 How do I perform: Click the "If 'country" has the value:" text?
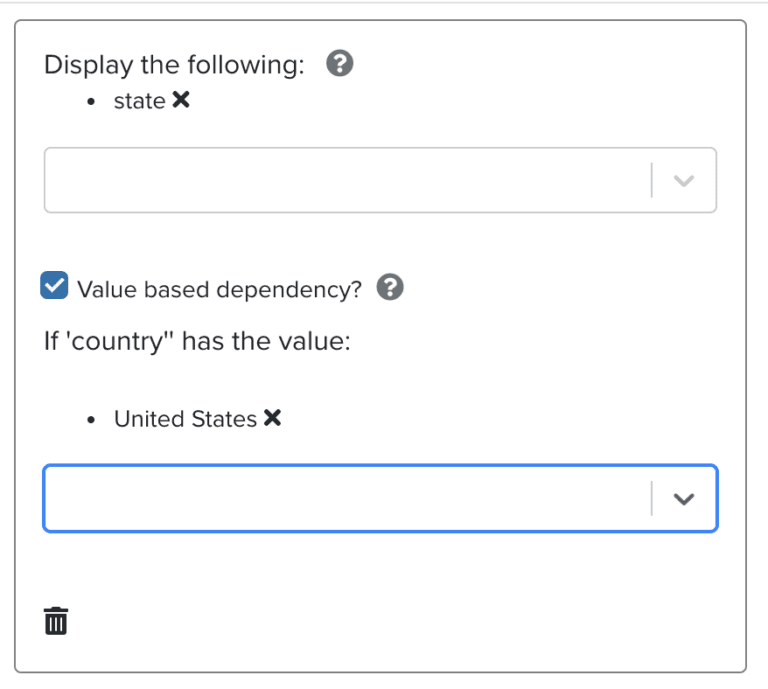coord(197,341)
